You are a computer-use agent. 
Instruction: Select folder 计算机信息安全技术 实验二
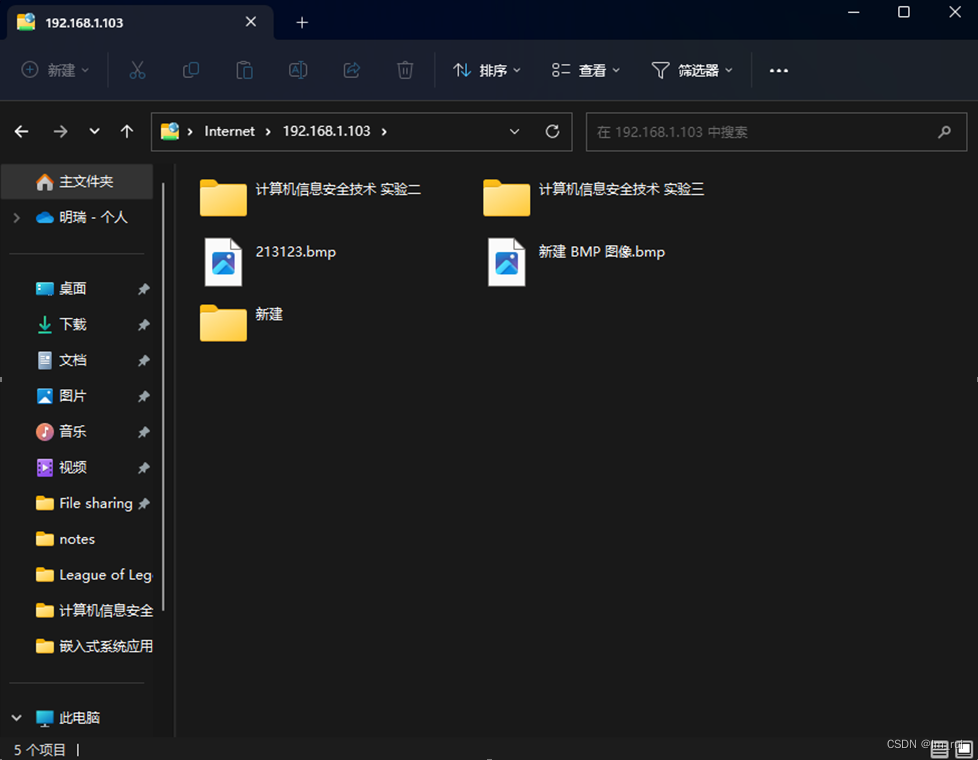tap(311, 197)
